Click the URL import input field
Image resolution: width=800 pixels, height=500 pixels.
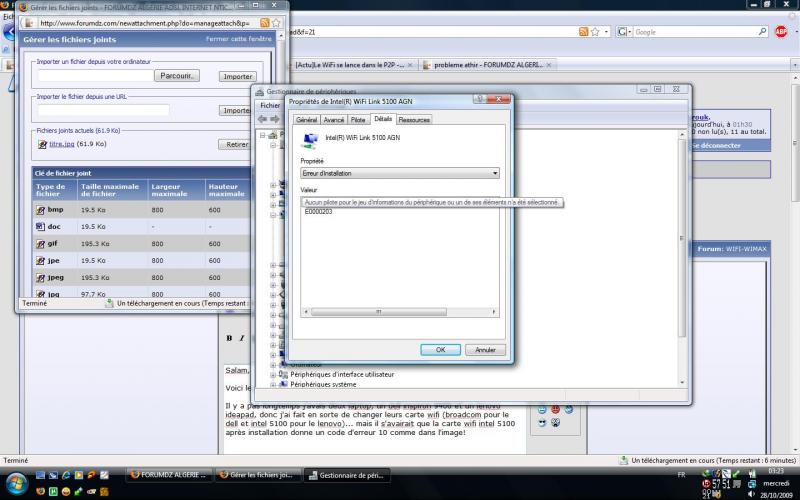coord(103,110)
